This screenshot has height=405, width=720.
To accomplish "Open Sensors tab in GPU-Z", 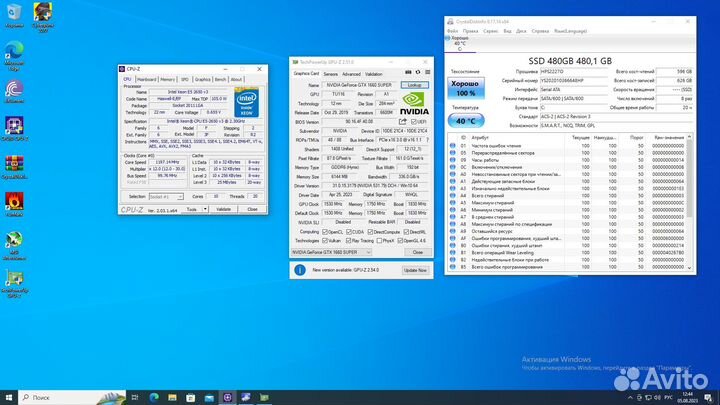I will tap(331, 74).
